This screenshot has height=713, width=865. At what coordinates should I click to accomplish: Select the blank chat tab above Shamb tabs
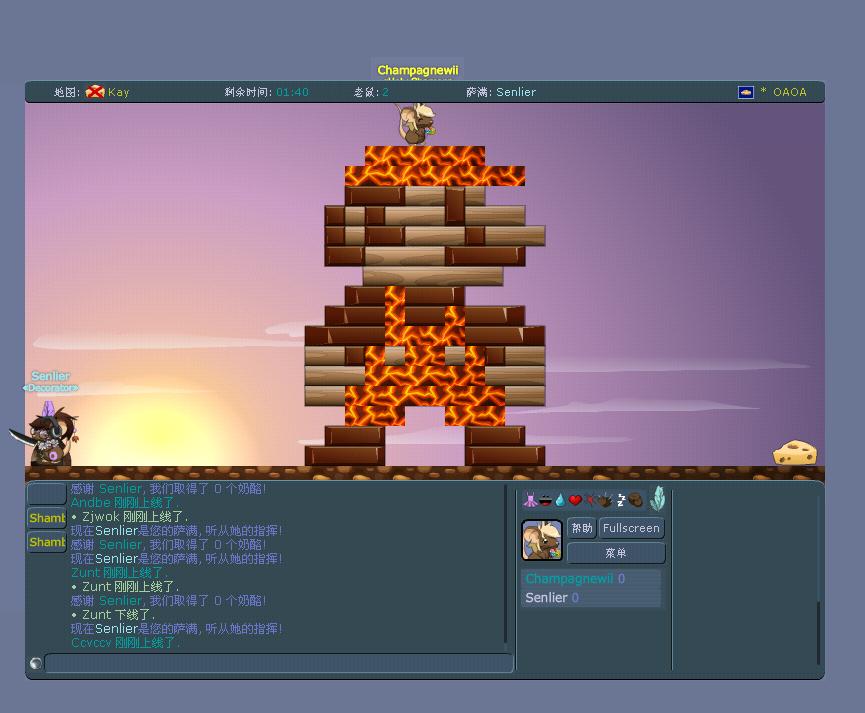(46, 493)
